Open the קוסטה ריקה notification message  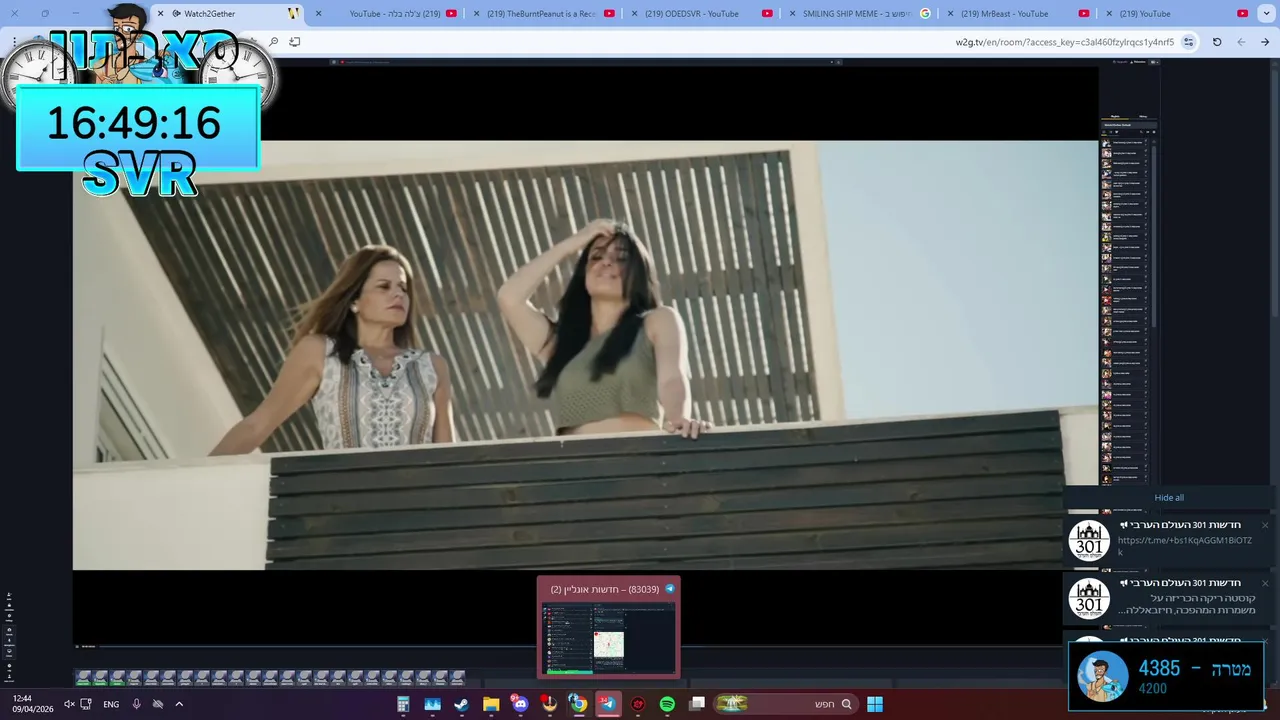(x=1169, y=598)
